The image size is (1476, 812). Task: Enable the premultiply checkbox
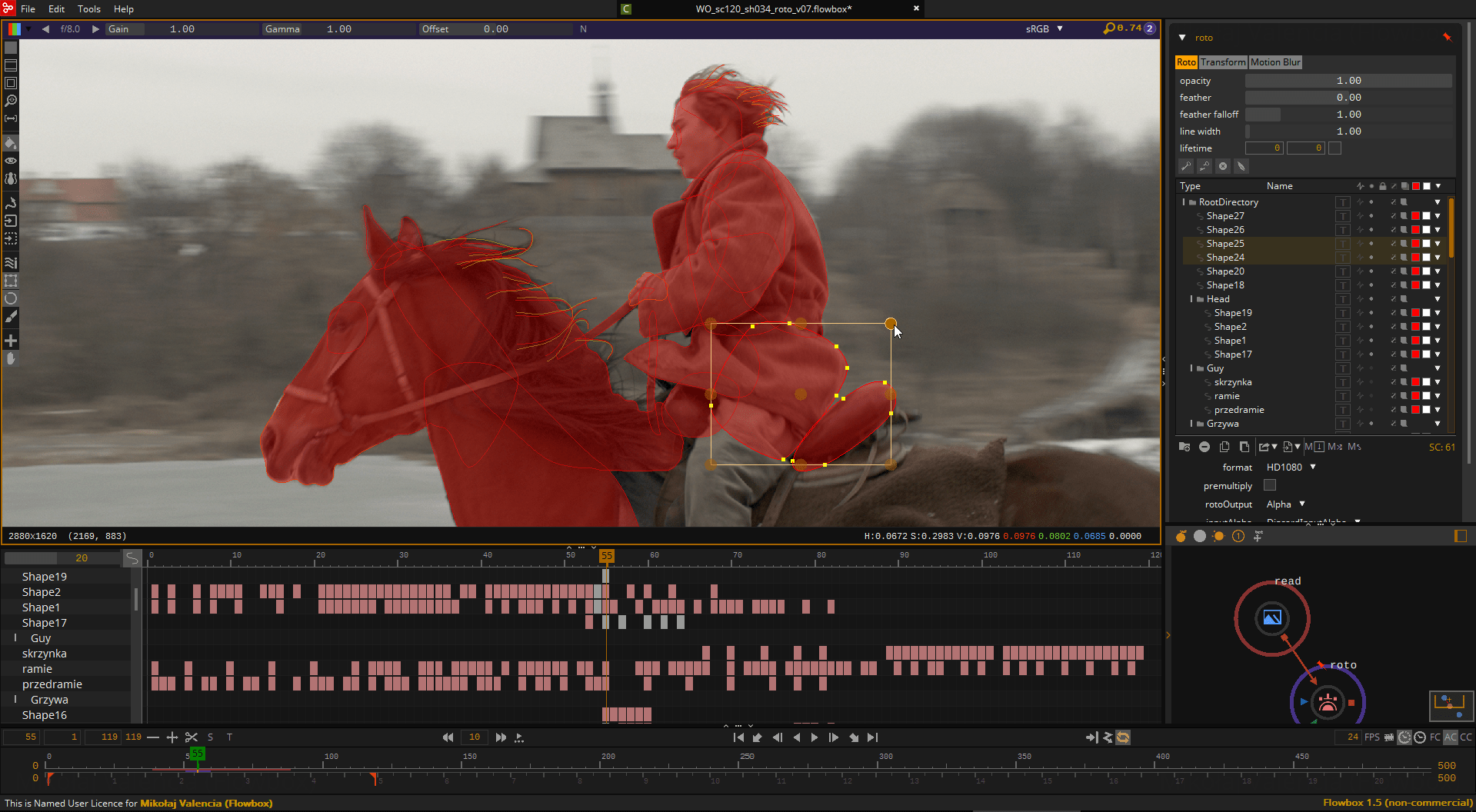1269,485
